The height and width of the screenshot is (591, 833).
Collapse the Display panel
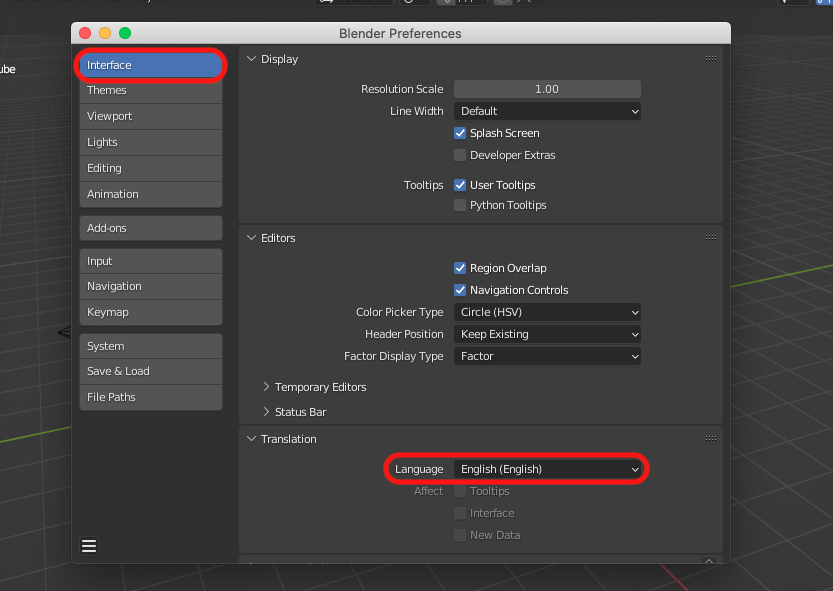tap(251, 59)
